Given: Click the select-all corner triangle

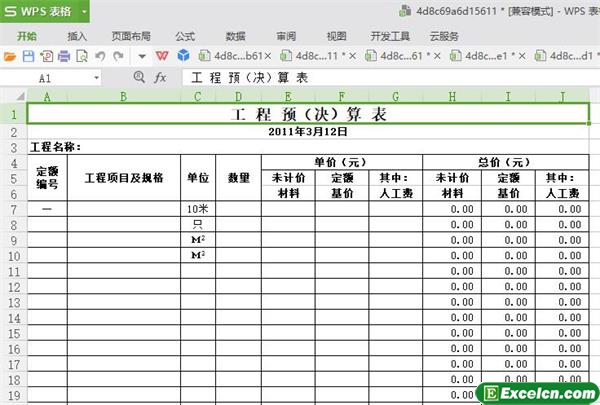Looking at the screenshot, I should (20, 96).
